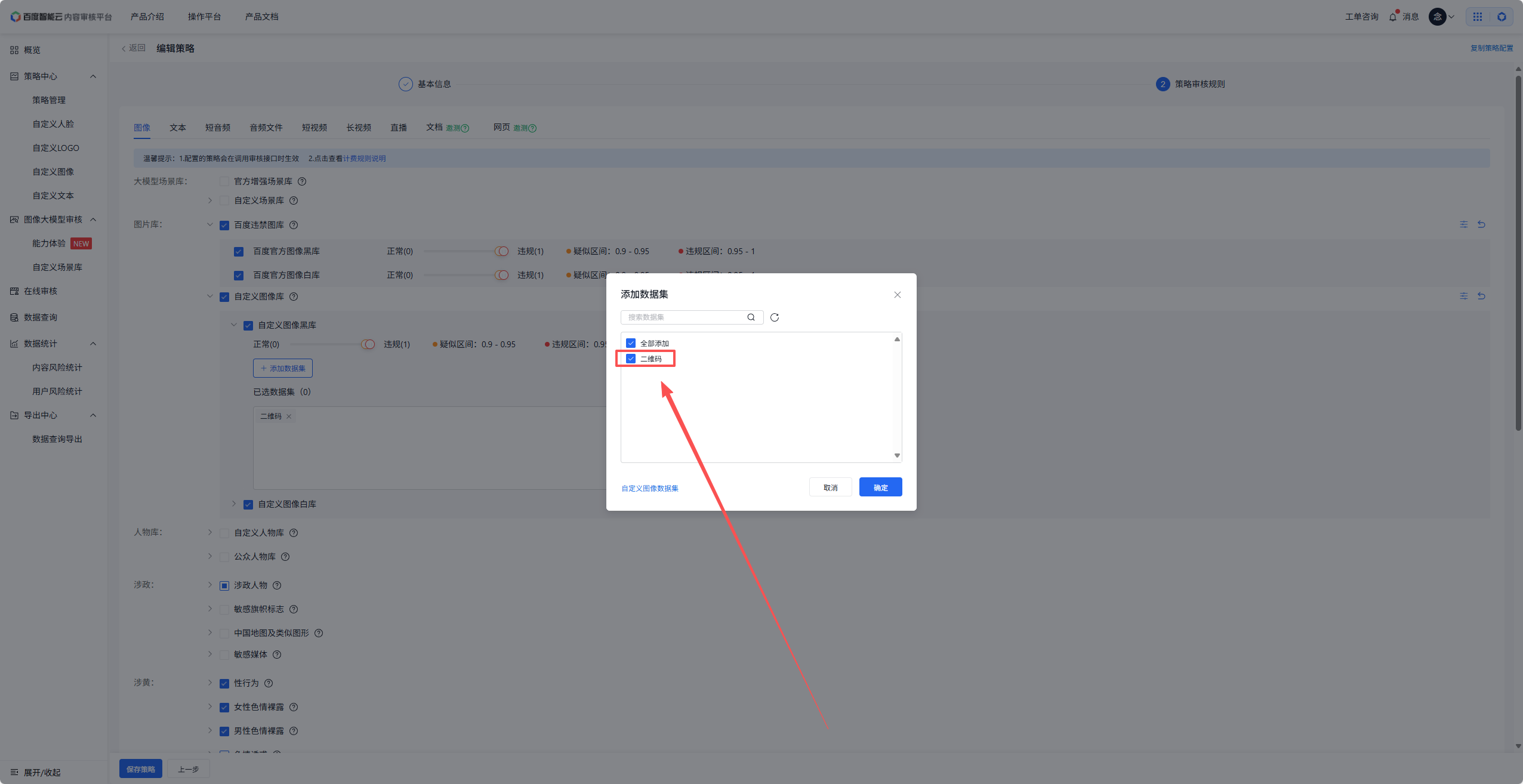
Task: Toggle the 全部添加 checkbox
Action: [631, 343]
